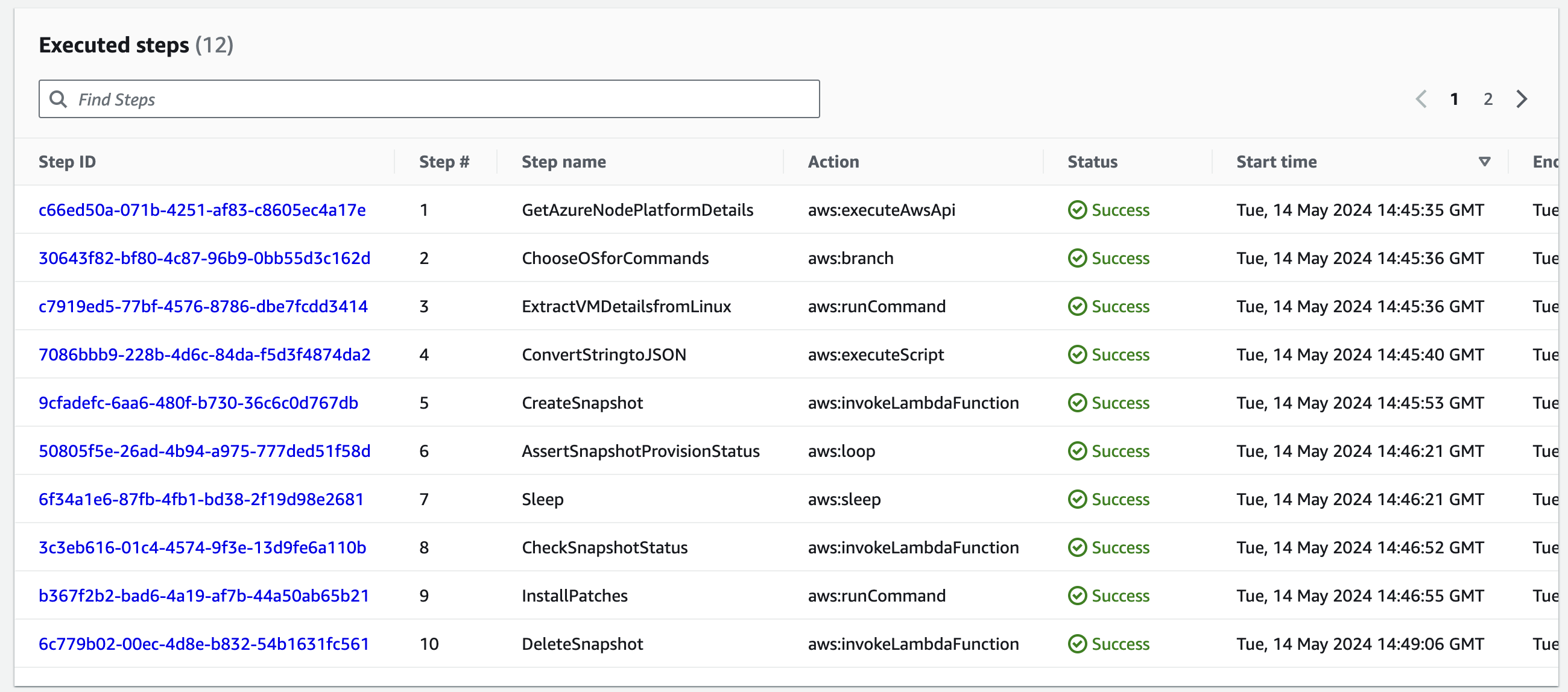Click Success check icon for Sleep step
This screenshot has height=692, width=1568.
pos(1076,499)
